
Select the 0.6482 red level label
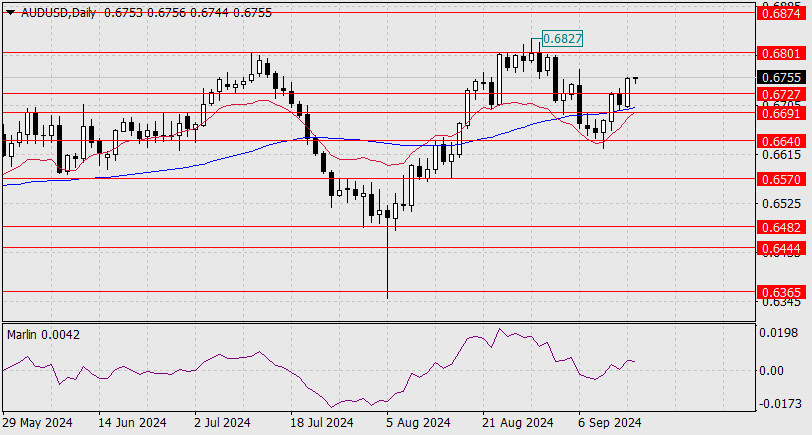[x=782, y=227]
